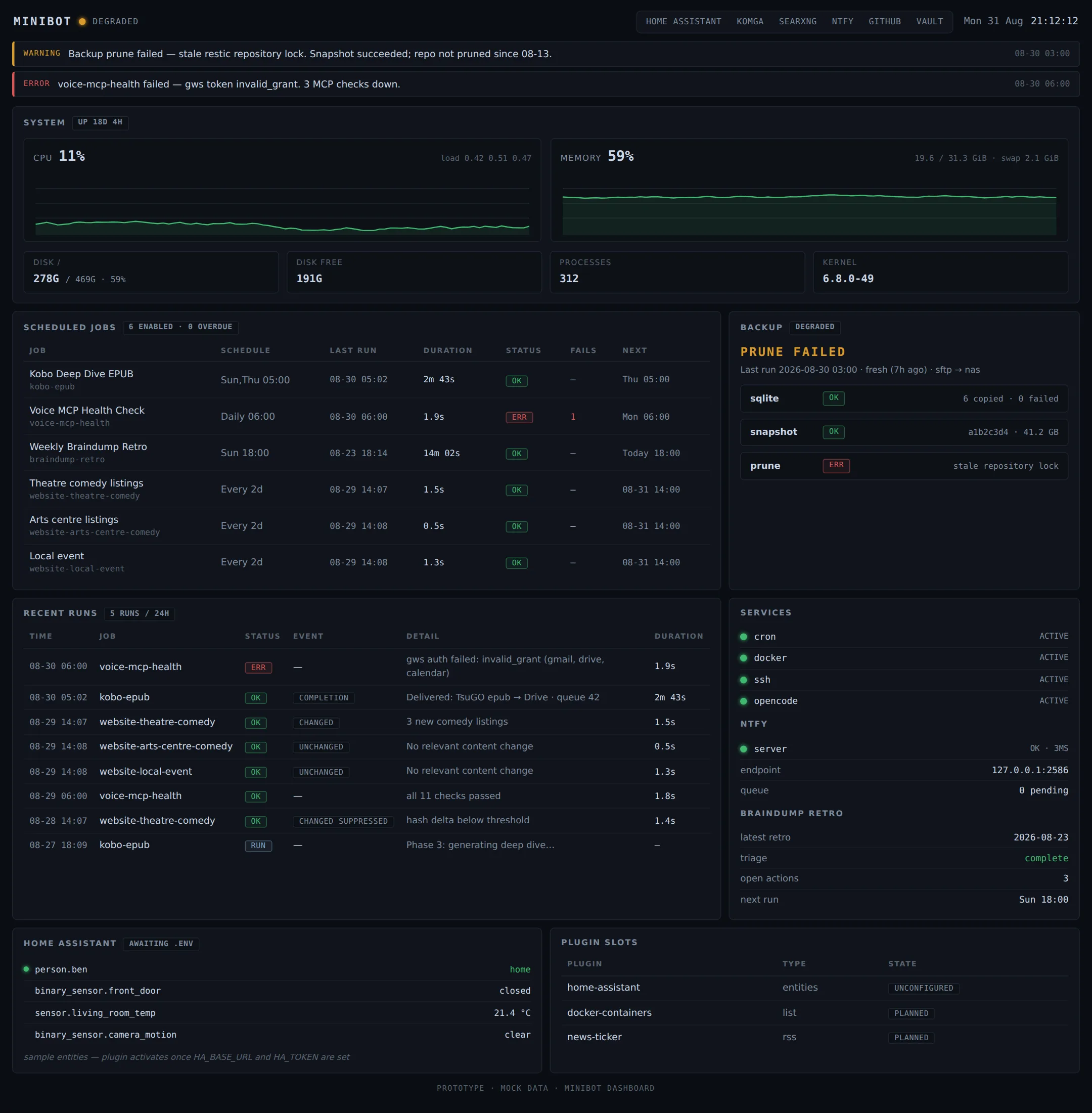
Task: Click the 5 RUNS / 24H badge
Action: pyautogui.click(x=140, y=613)
